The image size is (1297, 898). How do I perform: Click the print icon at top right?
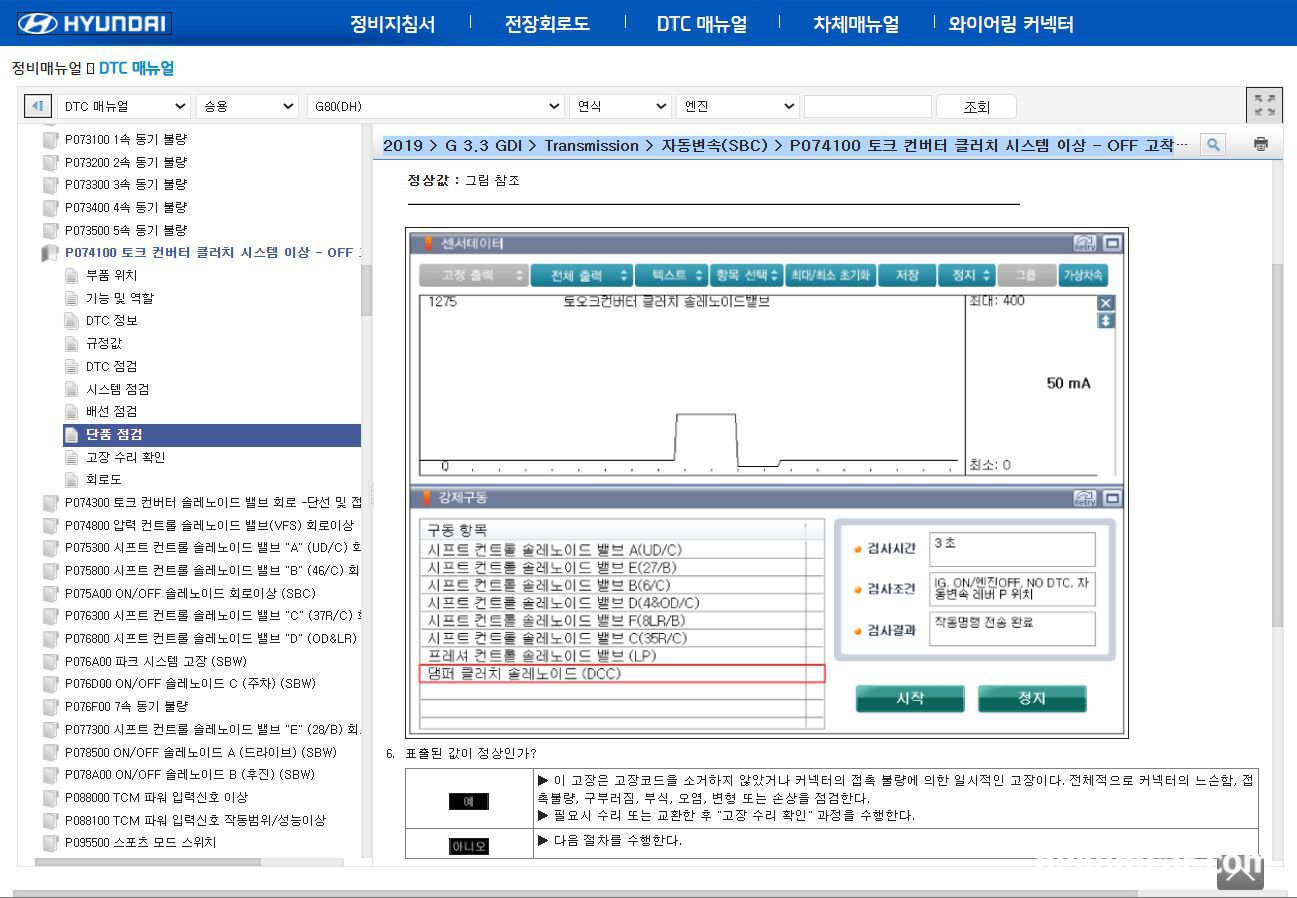coord(1261,143)
